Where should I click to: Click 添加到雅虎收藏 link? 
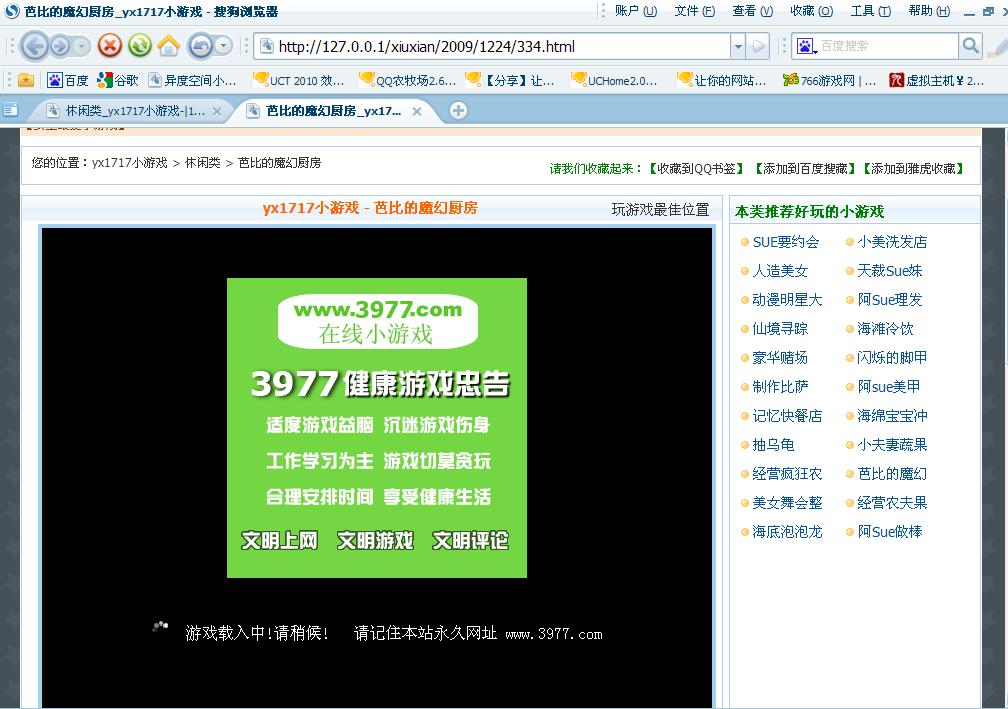click(913, 168)
